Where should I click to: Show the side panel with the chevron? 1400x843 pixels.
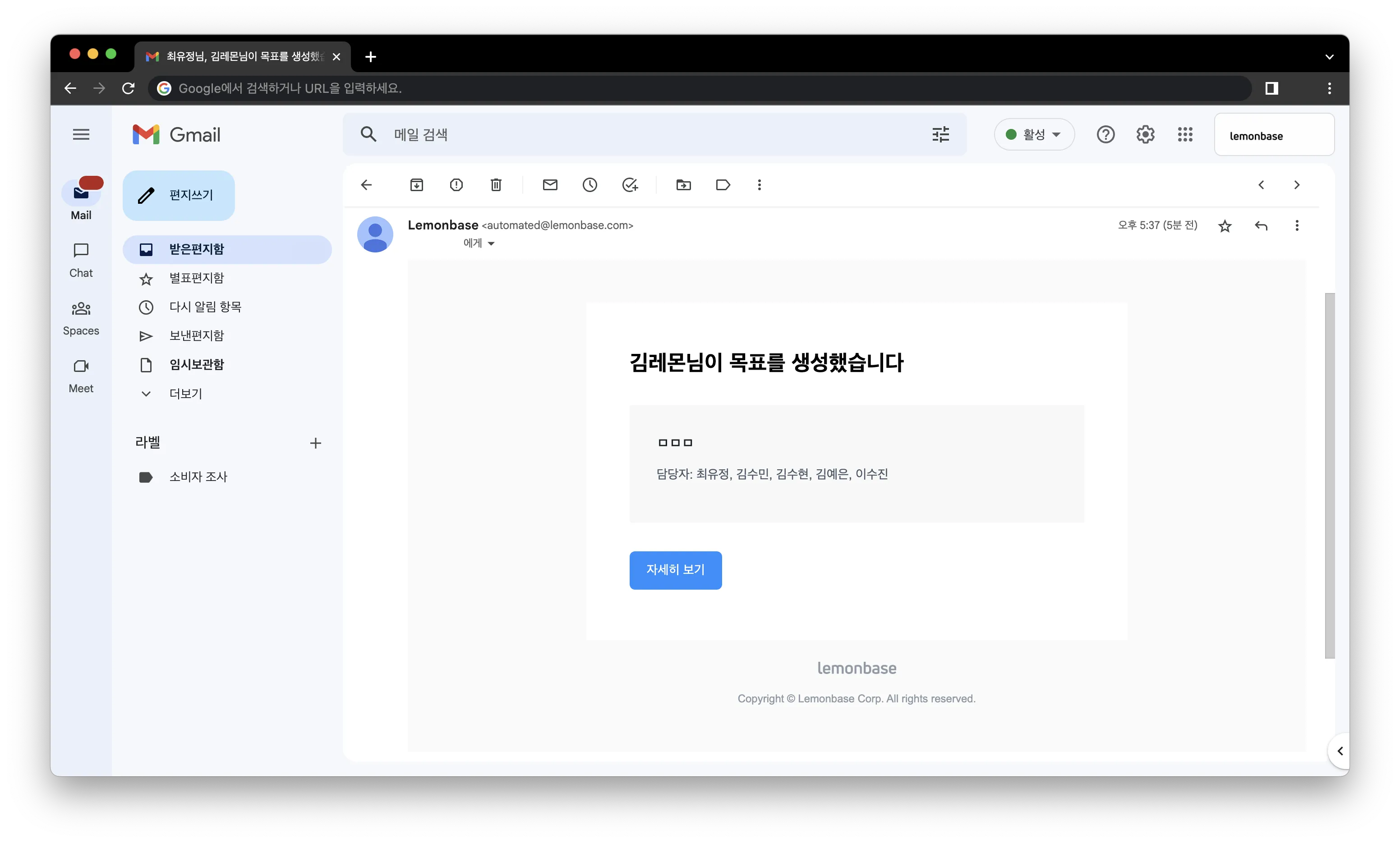pyautogui.click(x=1340, y=751)
